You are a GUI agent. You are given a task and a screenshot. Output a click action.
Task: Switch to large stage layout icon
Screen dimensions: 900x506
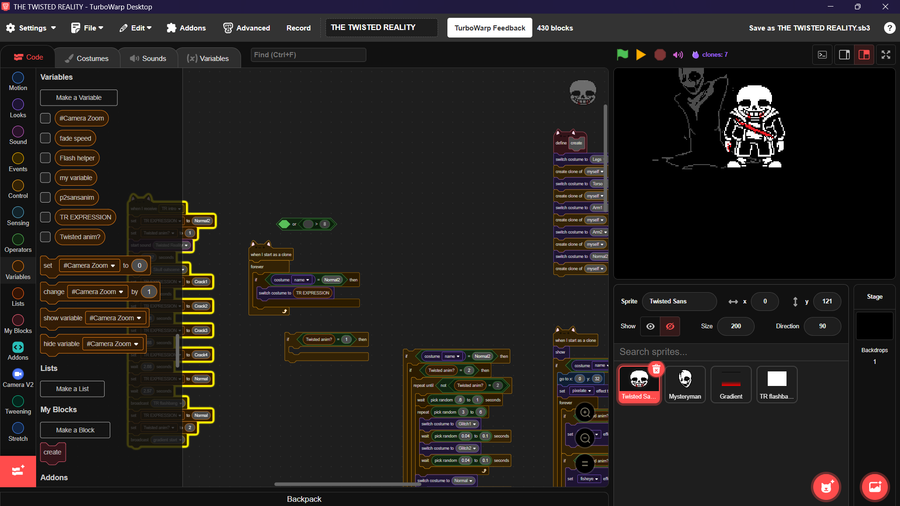864,55
